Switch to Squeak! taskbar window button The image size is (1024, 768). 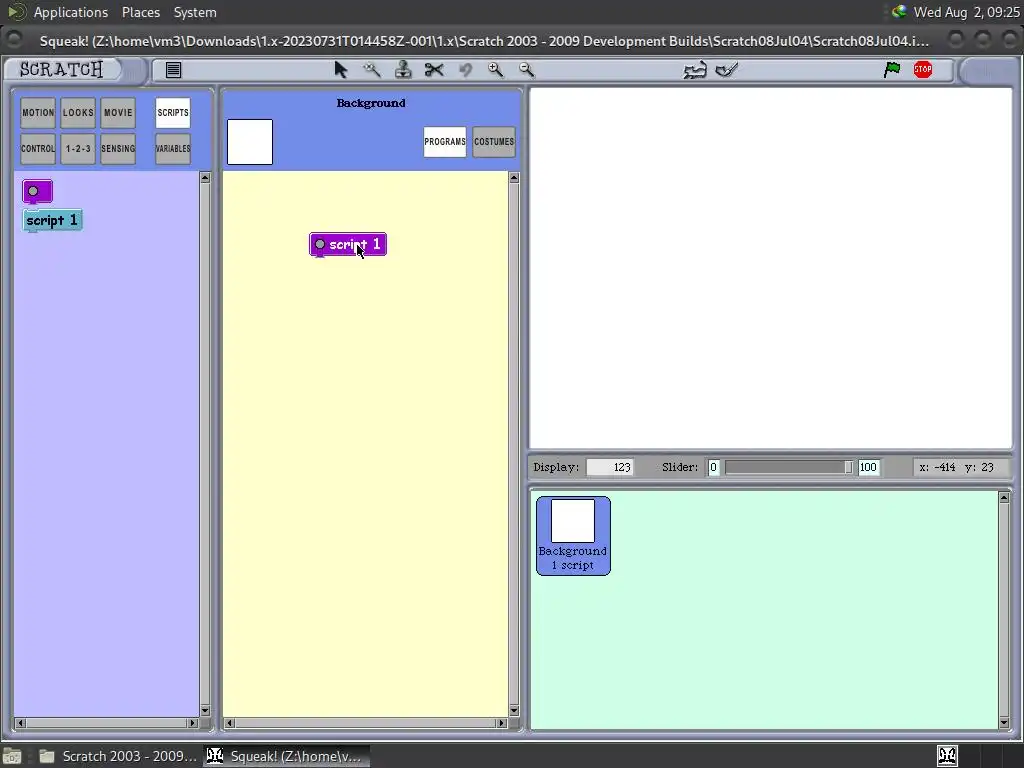coord(286,756)
